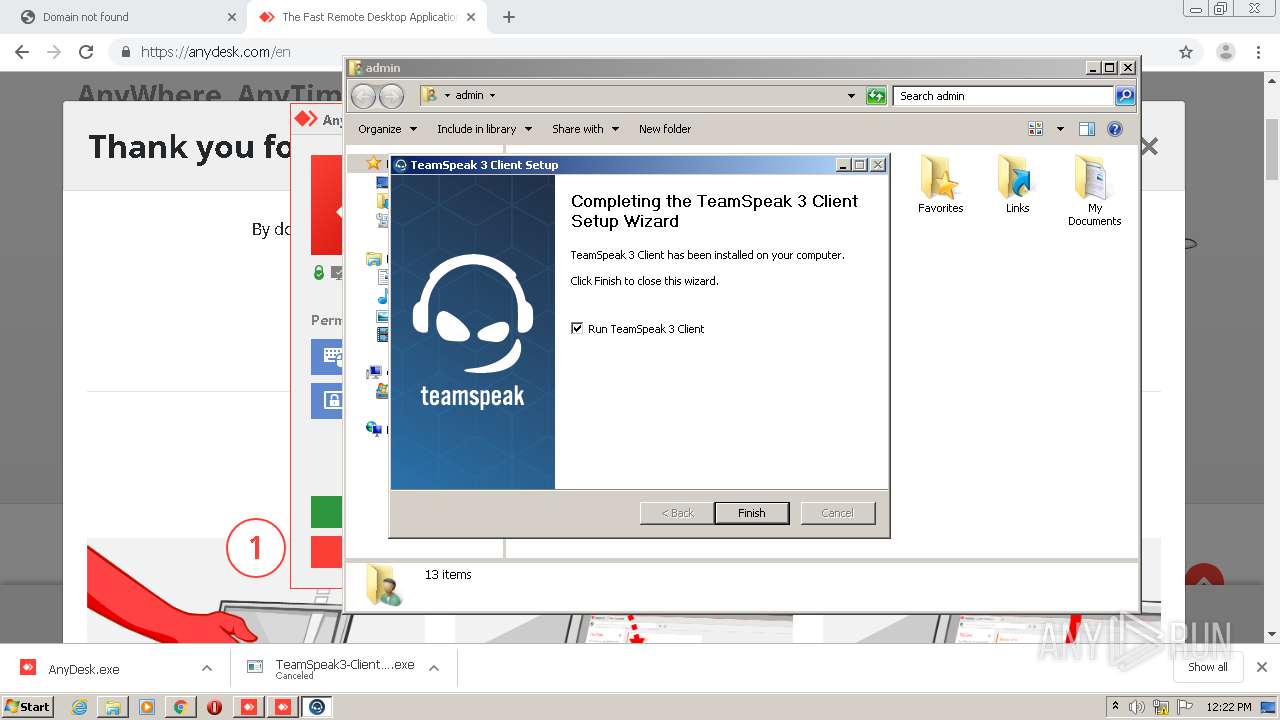Click Show all downloads button
Viewport: 1280px width, 720px height.
tap(1208, 667)
